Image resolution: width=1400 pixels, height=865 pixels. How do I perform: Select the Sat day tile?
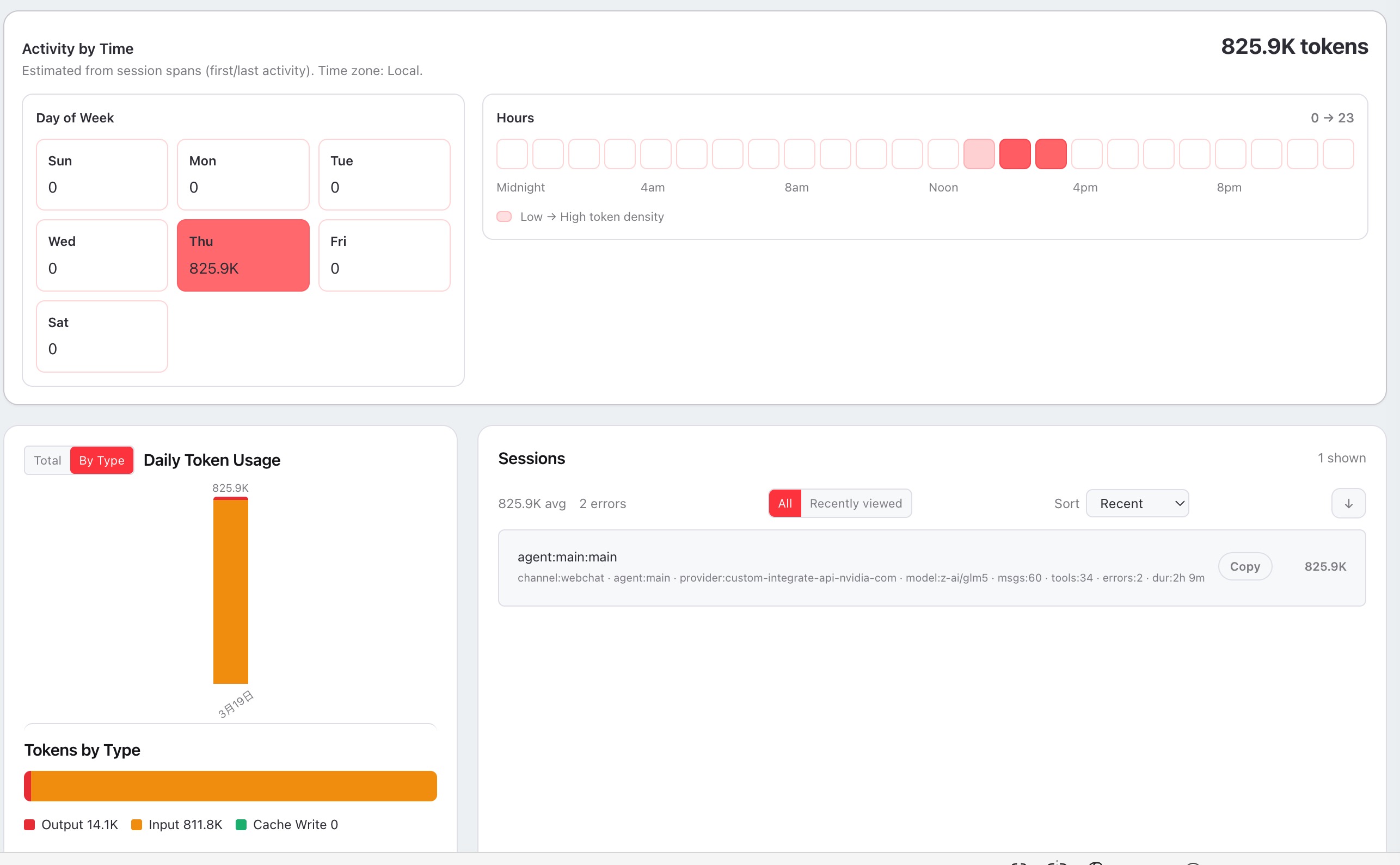[102, 336]
